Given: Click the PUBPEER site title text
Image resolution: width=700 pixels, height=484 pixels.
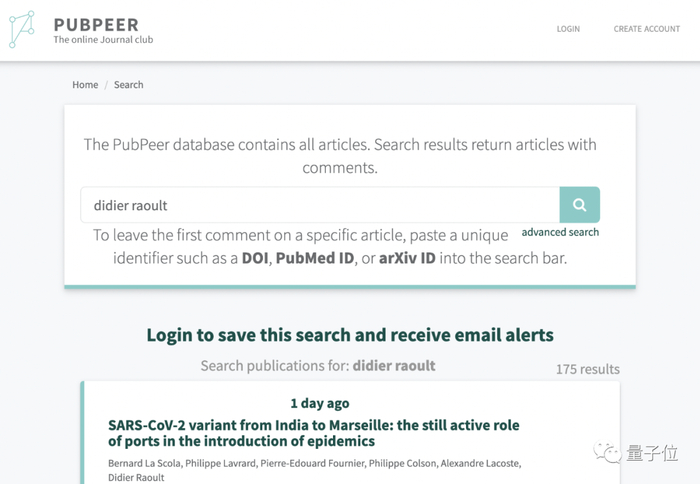Looking at the screenshot, I should point(96,24).
